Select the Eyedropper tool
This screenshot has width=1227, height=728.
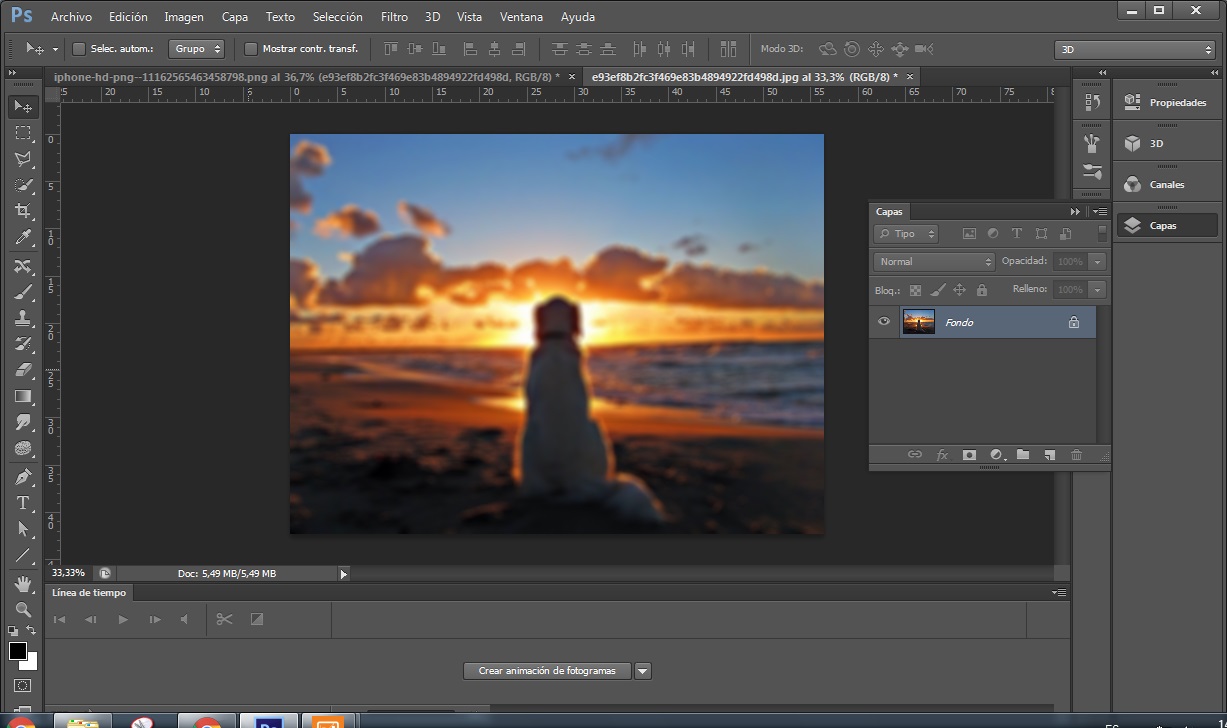pyautogui.click(x=23, y=237)
